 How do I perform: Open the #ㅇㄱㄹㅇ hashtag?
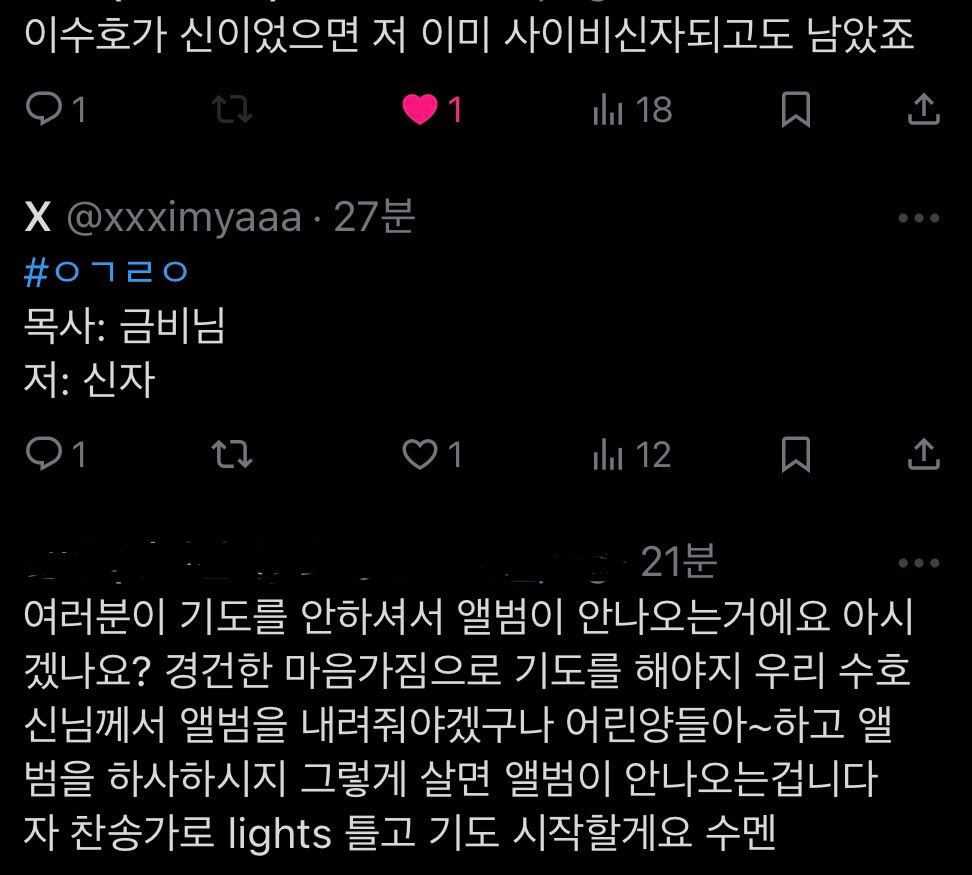tap(105, 271)
